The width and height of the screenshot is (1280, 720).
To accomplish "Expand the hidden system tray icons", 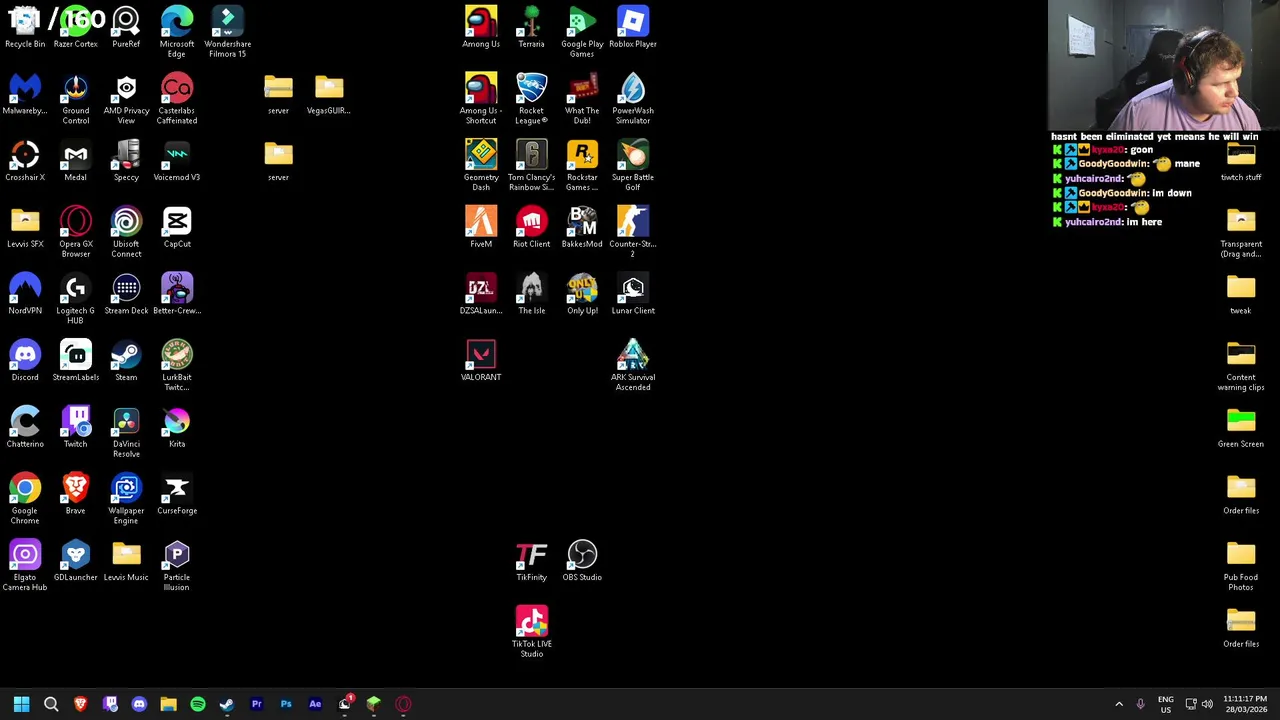I will [x=1119, y=704].
